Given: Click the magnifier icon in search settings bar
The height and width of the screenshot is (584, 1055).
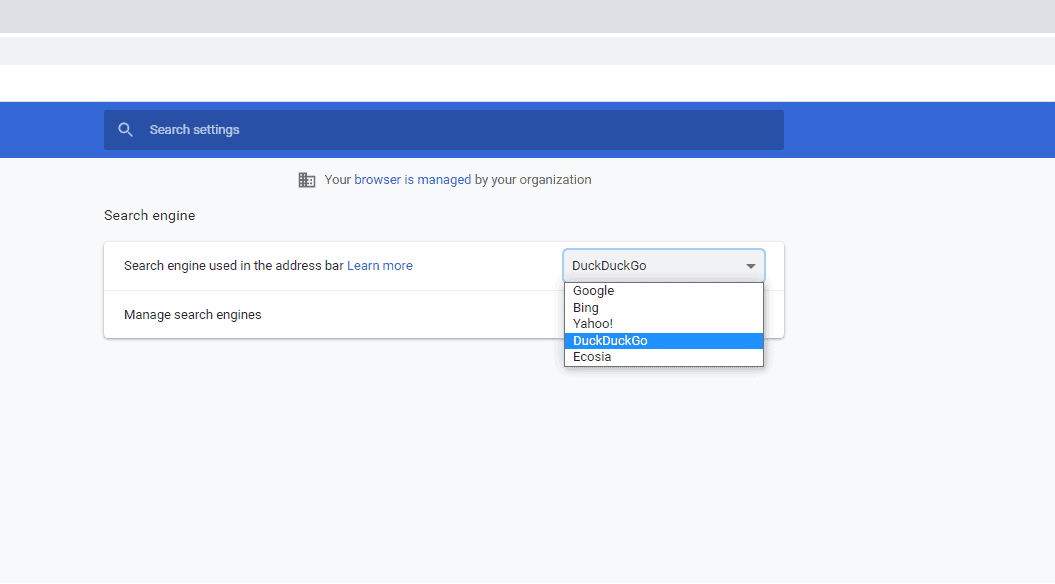Looking at the screenshot, I should (125, 130).
